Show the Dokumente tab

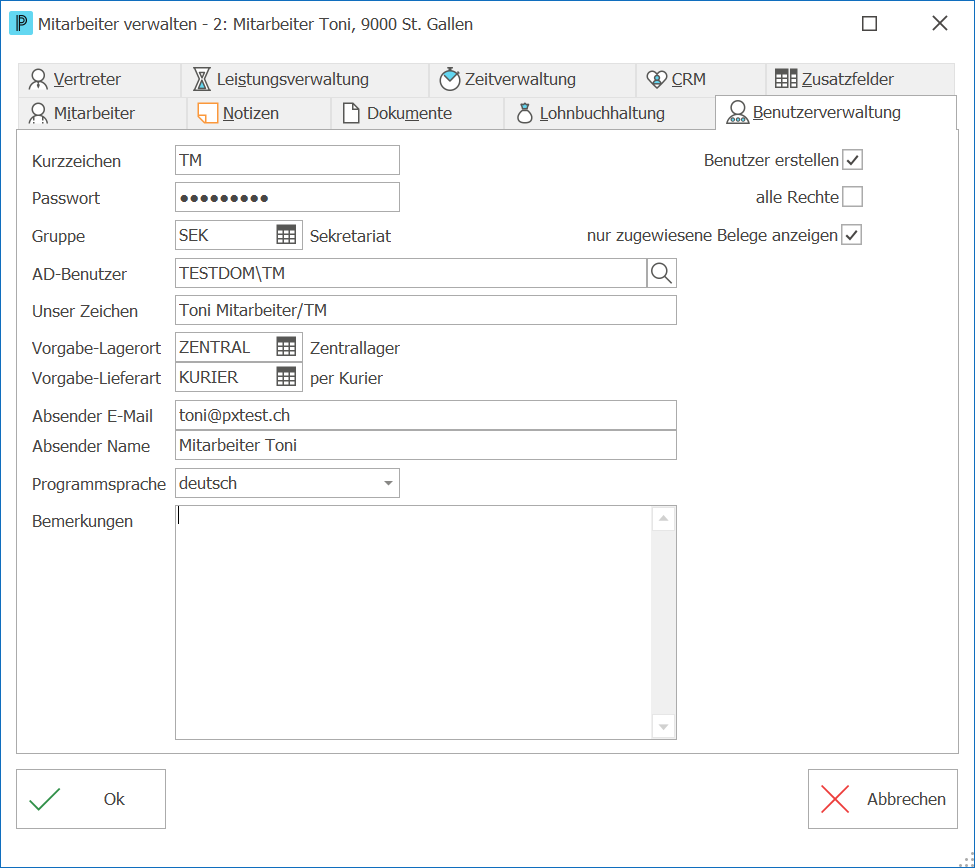tap(417, 113)
